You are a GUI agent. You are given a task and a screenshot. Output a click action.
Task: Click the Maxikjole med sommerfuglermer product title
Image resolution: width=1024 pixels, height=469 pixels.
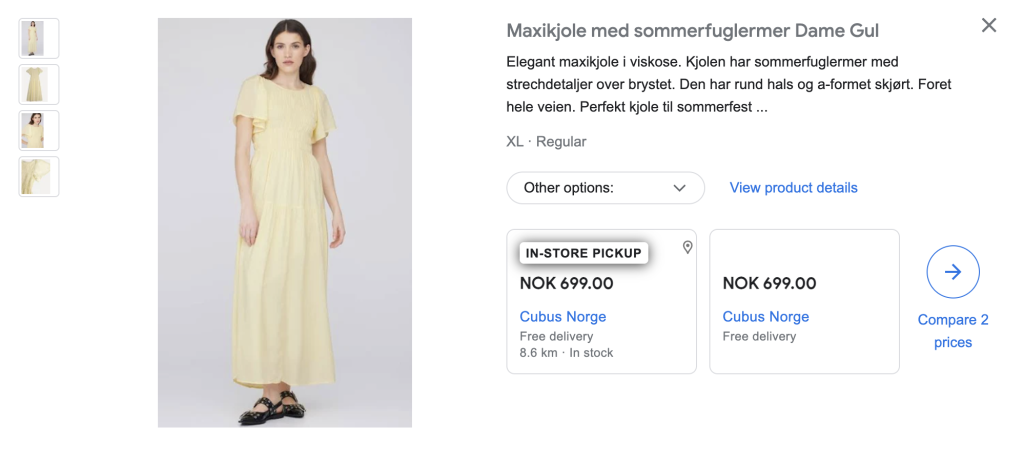point(693,31)
